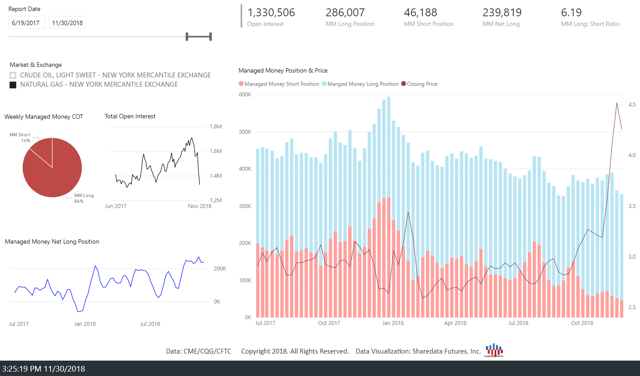Image resolution: width=640 pixels, height=376 pixels.
Task: Click the Open Interest value card 1,330,506
Action: 271,17
